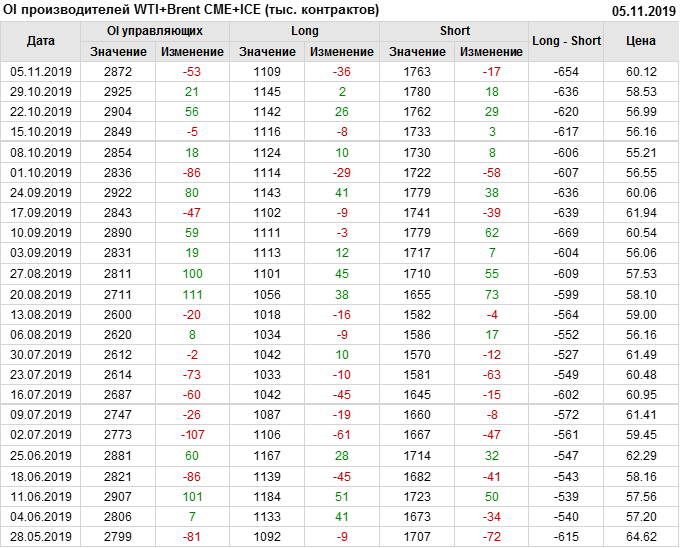The image size is (680, 548).
Task: Select the date cell 16.07.2019
Action: (x=41, y=395)
